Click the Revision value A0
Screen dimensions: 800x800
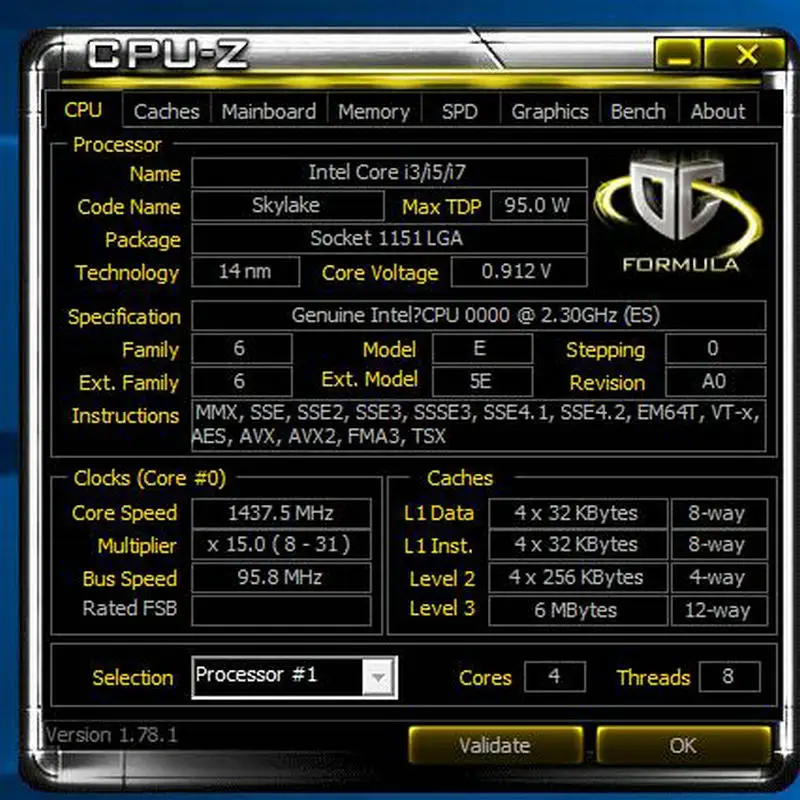pos(715,381)
